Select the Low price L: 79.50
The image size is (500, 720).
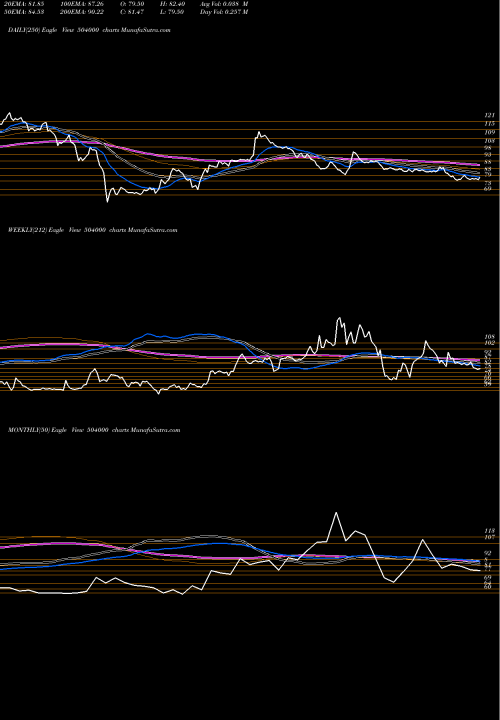174,12
